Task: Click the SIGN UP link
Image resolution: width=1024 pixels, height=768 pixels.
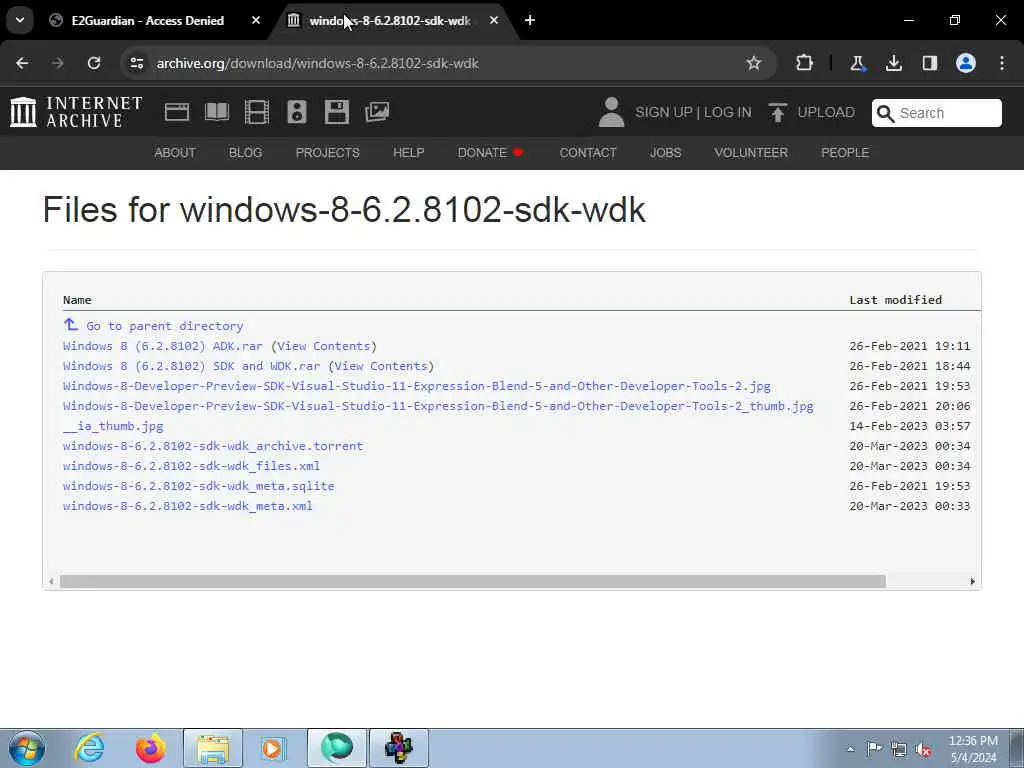Action: click(x=664, y=112)
